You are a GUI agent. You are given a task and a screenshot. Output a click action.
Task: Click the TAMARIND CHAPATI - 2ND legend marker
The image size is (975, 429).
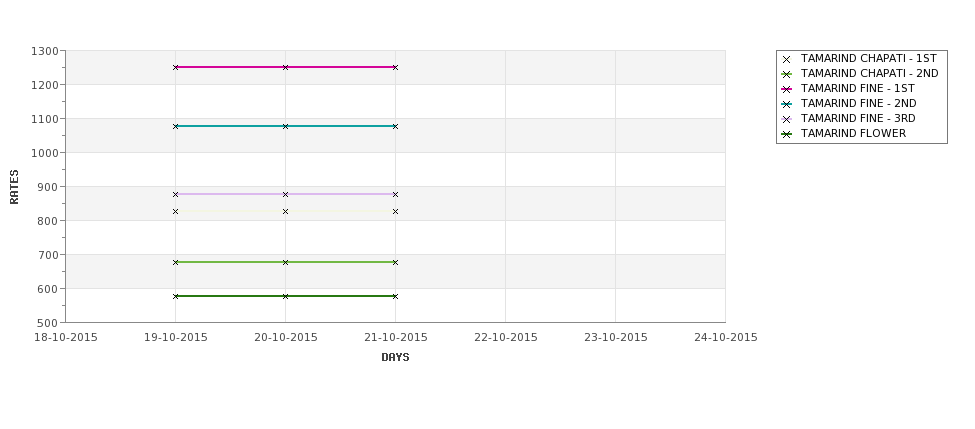(786, 75)
